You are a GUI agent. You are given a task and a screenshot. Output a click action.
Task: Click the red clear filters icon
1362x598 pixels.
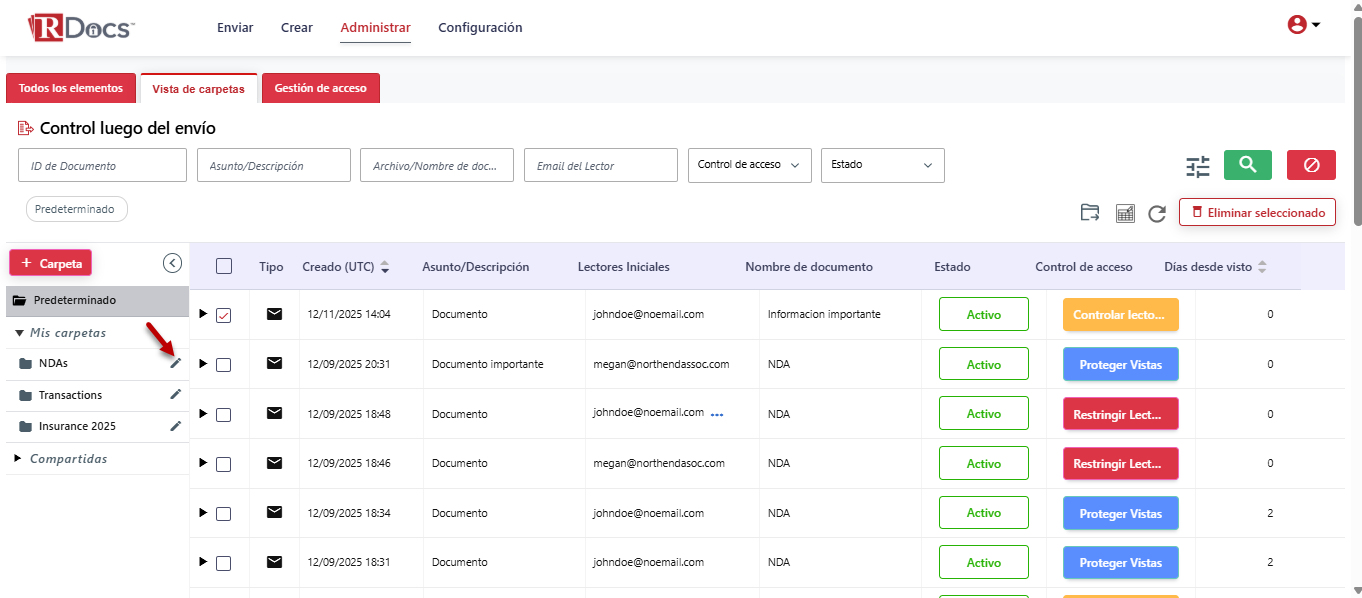click(x=1311, y=165)
